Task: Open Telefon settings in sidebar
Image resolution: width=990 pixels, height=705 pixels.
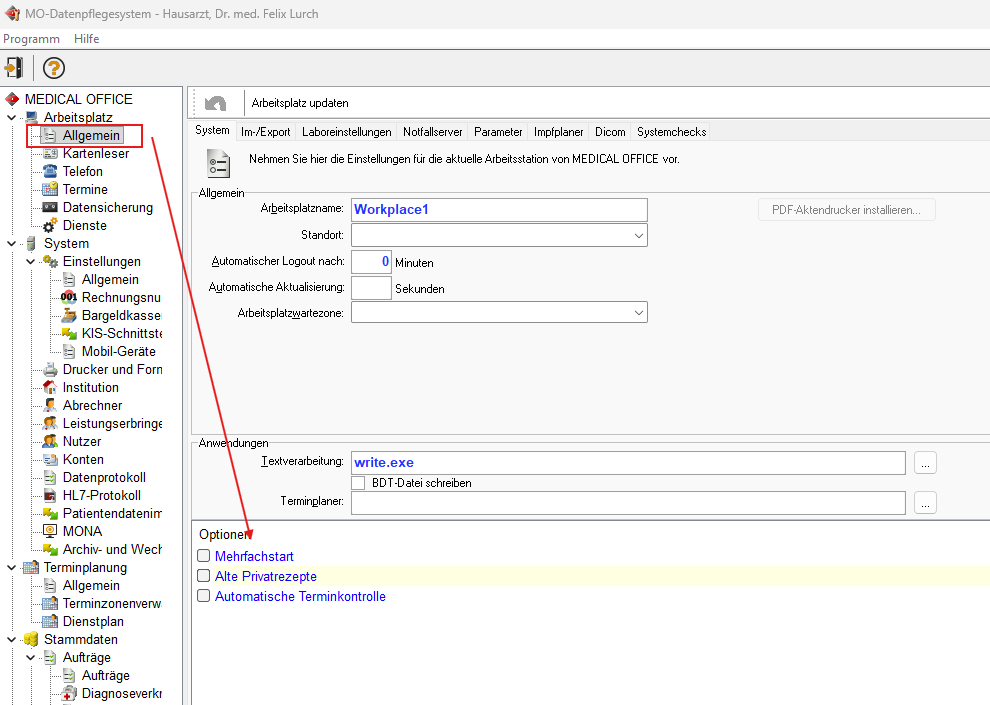Action: click(x=82, y=171)
